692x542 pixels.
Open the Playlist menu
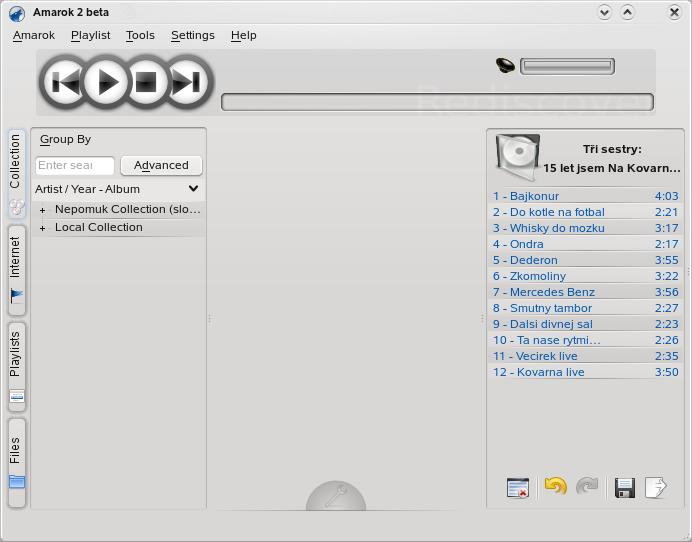point(90,35)
